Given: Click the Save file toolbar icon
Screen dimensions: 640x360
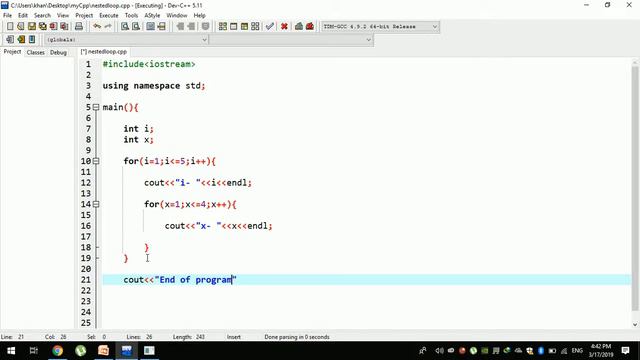Looking at the screenshot, I should point(31,27).
